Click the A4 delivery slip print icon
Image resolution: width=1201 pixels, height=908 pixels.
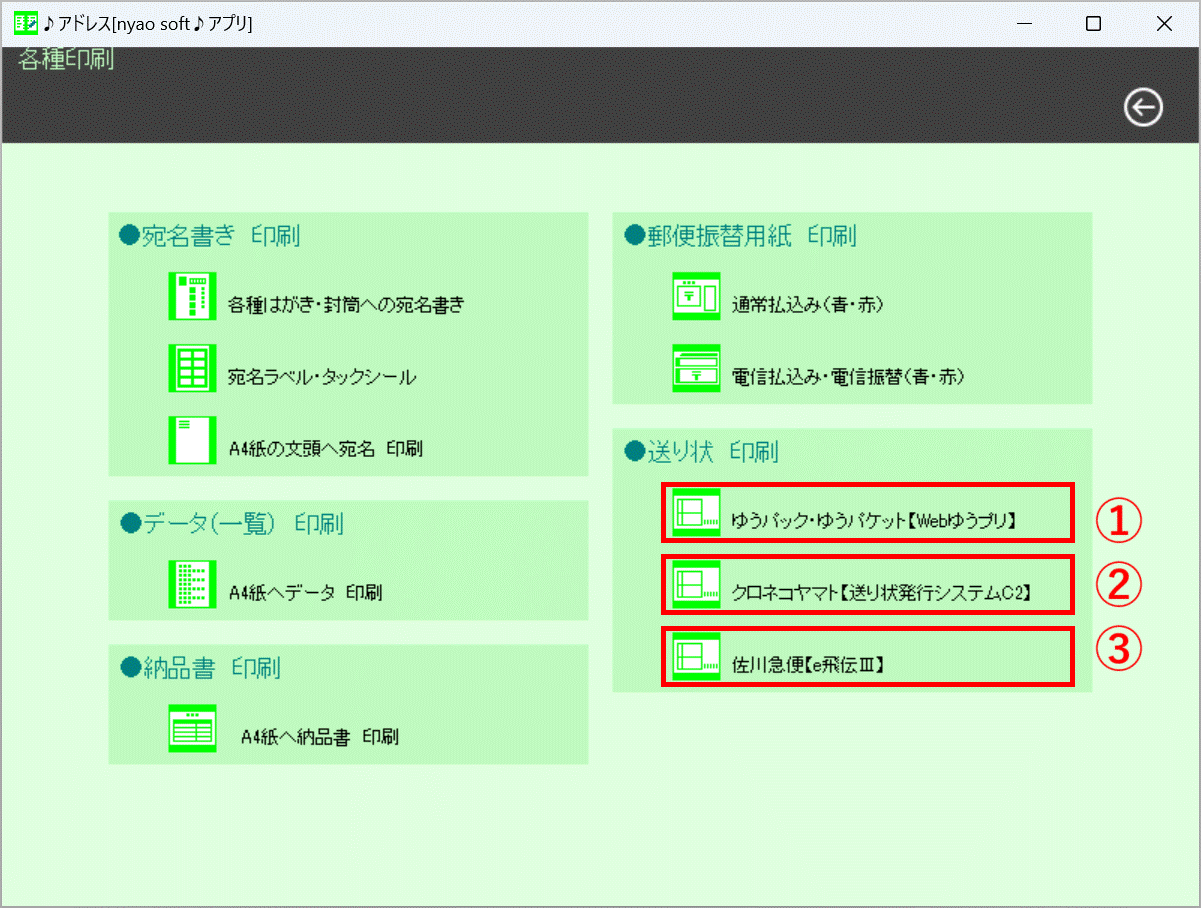pos(192,728)
